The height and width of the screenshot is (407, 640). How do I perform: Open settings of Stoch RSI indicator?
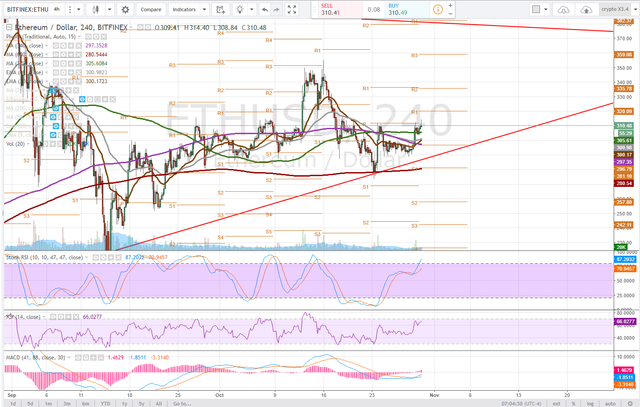[103, 258]
